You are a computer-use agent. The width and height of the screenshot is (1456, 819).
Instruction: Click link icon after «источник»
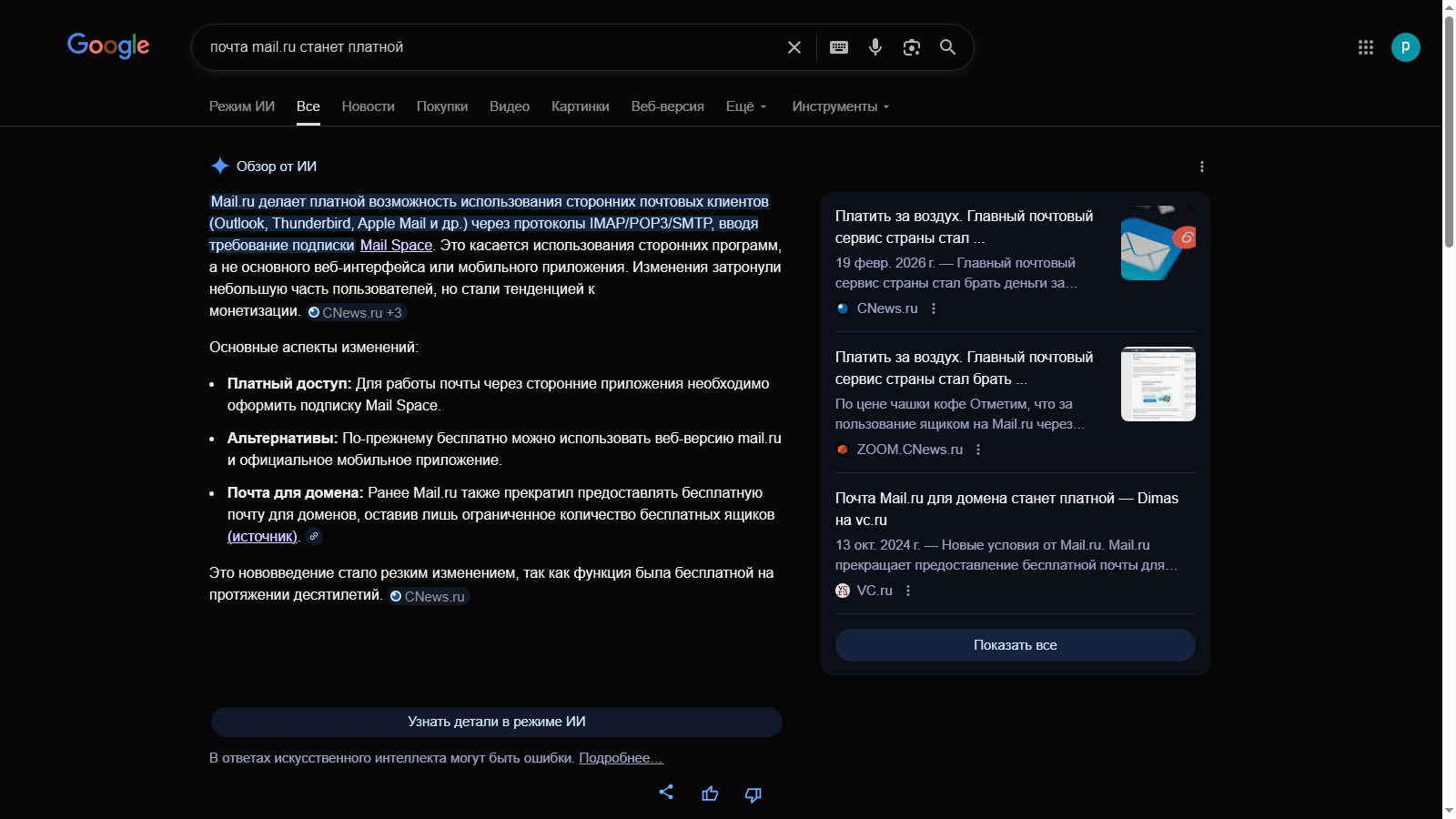[x=314, y=536]
